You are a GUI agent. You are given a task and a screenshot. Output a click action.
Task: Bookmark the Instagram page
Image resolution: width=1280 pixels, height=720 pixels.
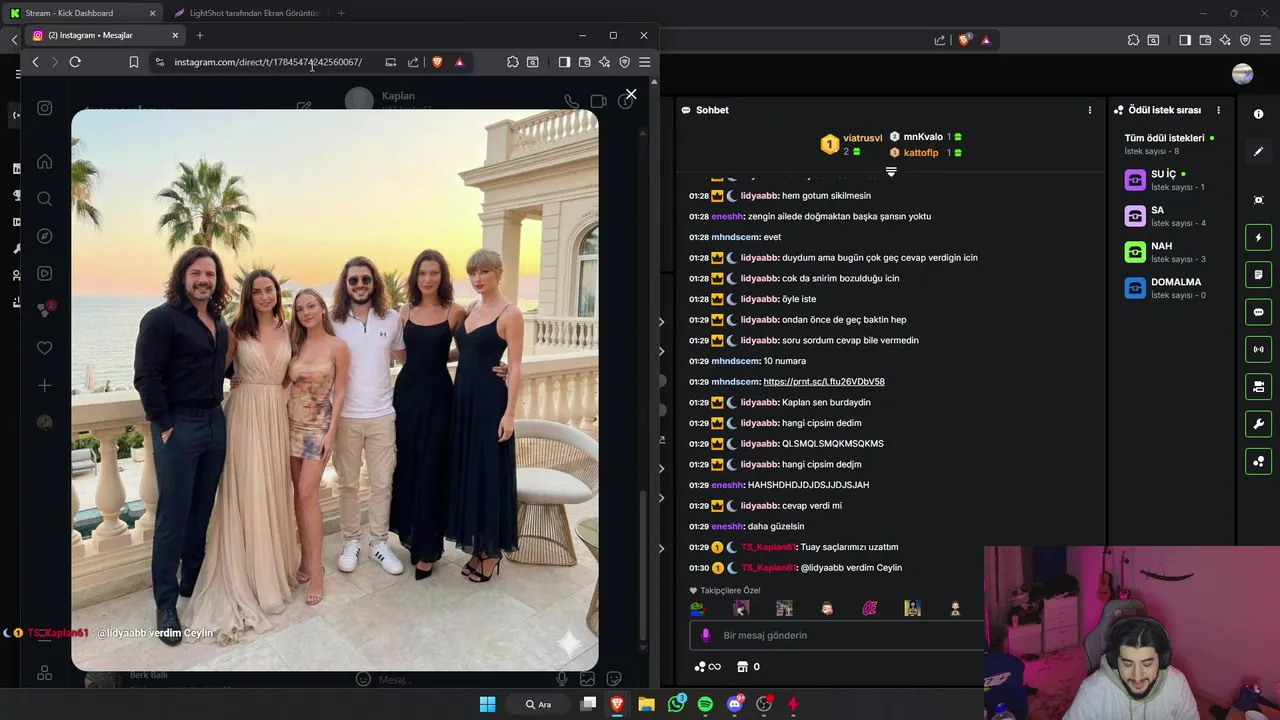pos(133,62)
